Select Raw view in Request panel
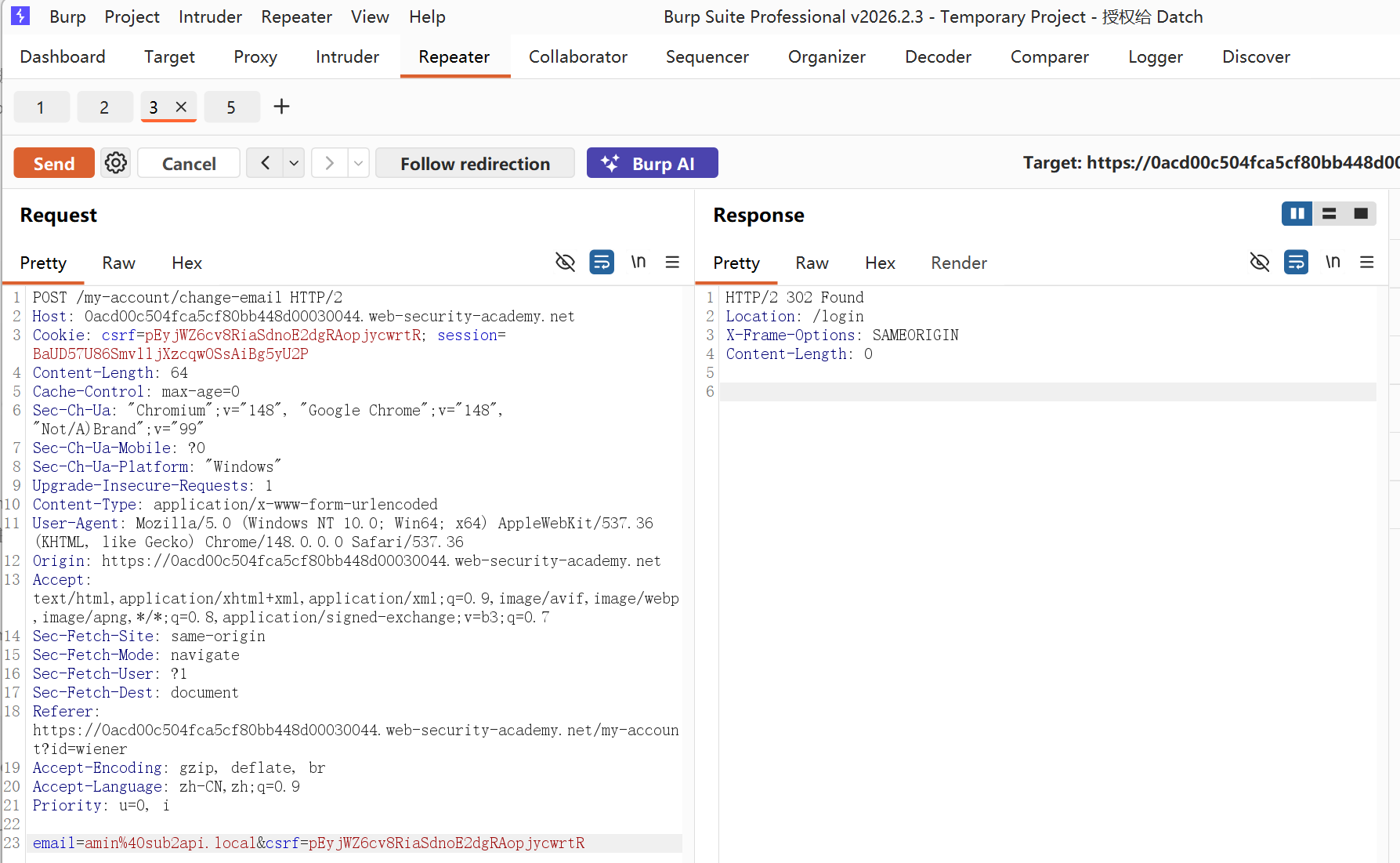 pos(119,263)
